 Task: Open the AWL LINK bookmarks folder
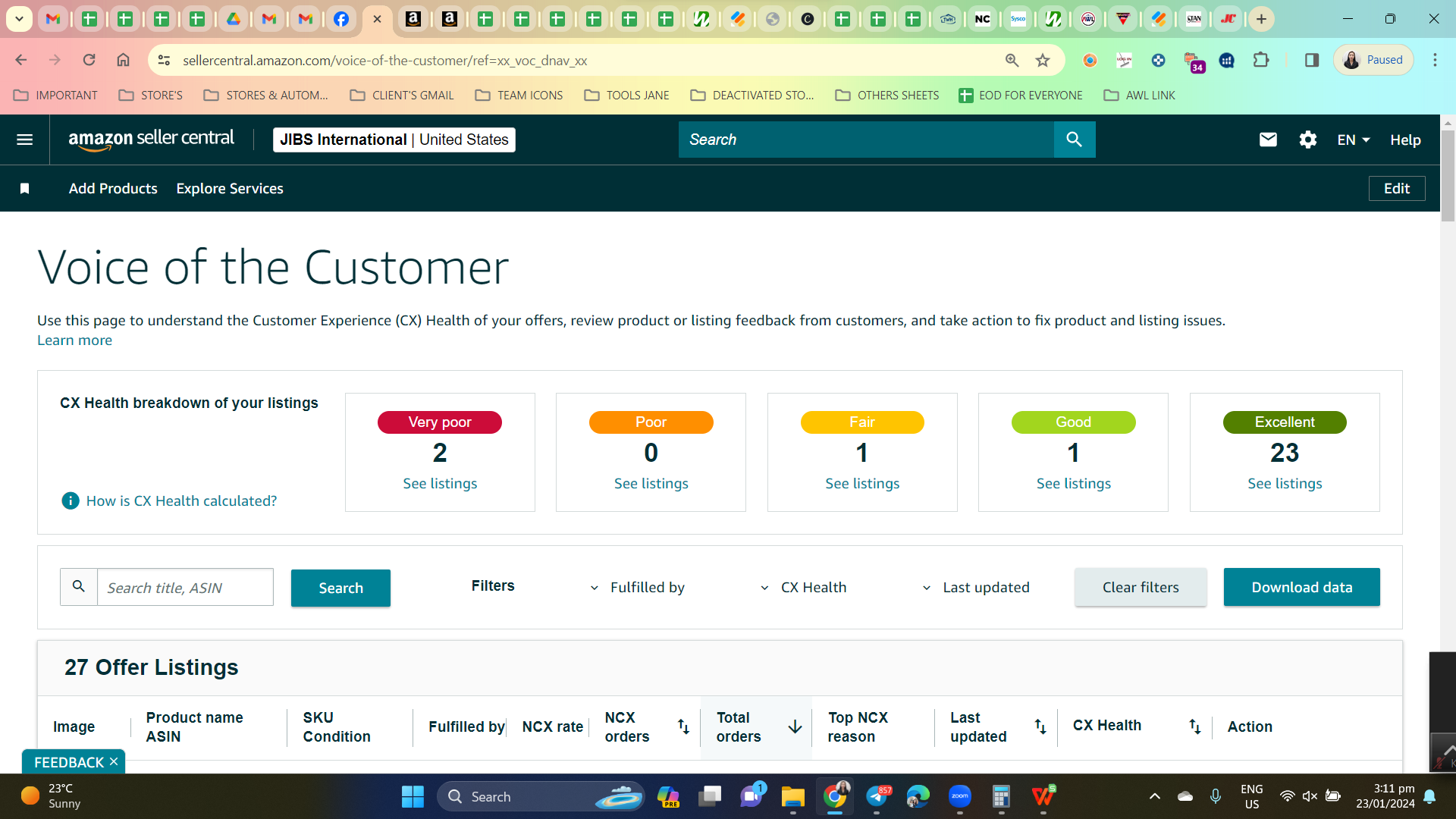click(x=1139, y=96)
